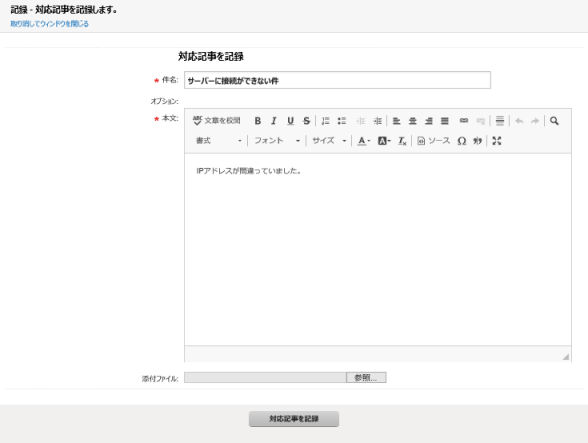Insert special character with omega icon

(462, 141)
